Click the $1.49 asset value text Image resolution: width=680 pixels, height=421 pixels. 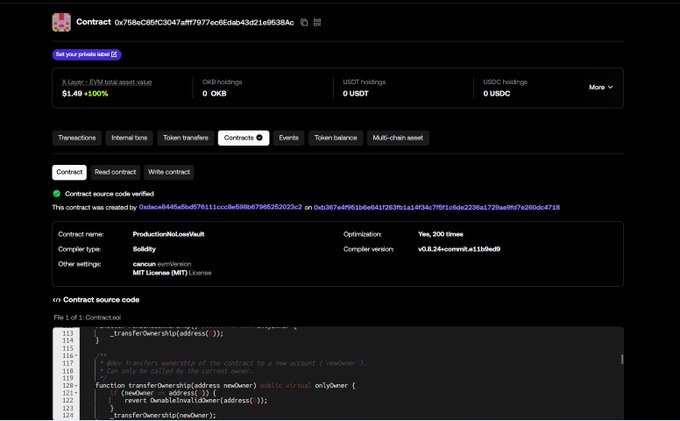(72, 94)
